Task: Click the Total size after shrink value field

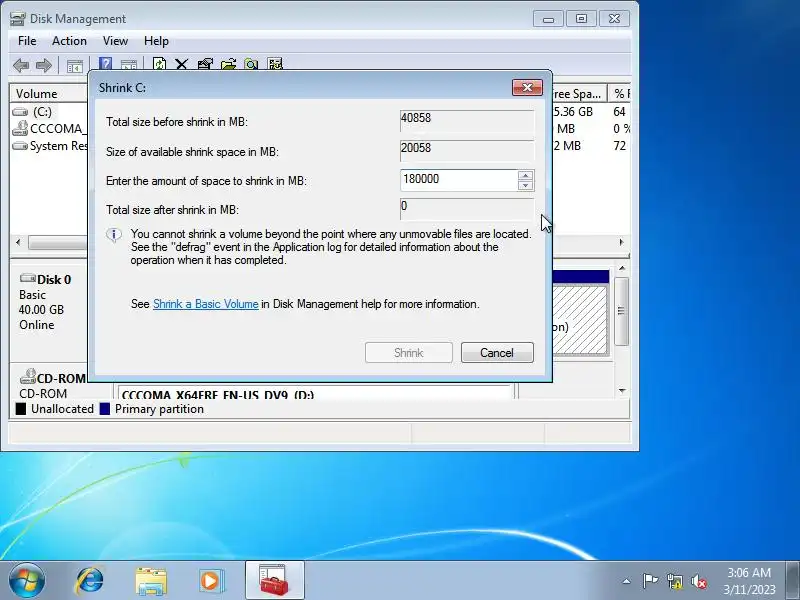Action: click(467, 209)
